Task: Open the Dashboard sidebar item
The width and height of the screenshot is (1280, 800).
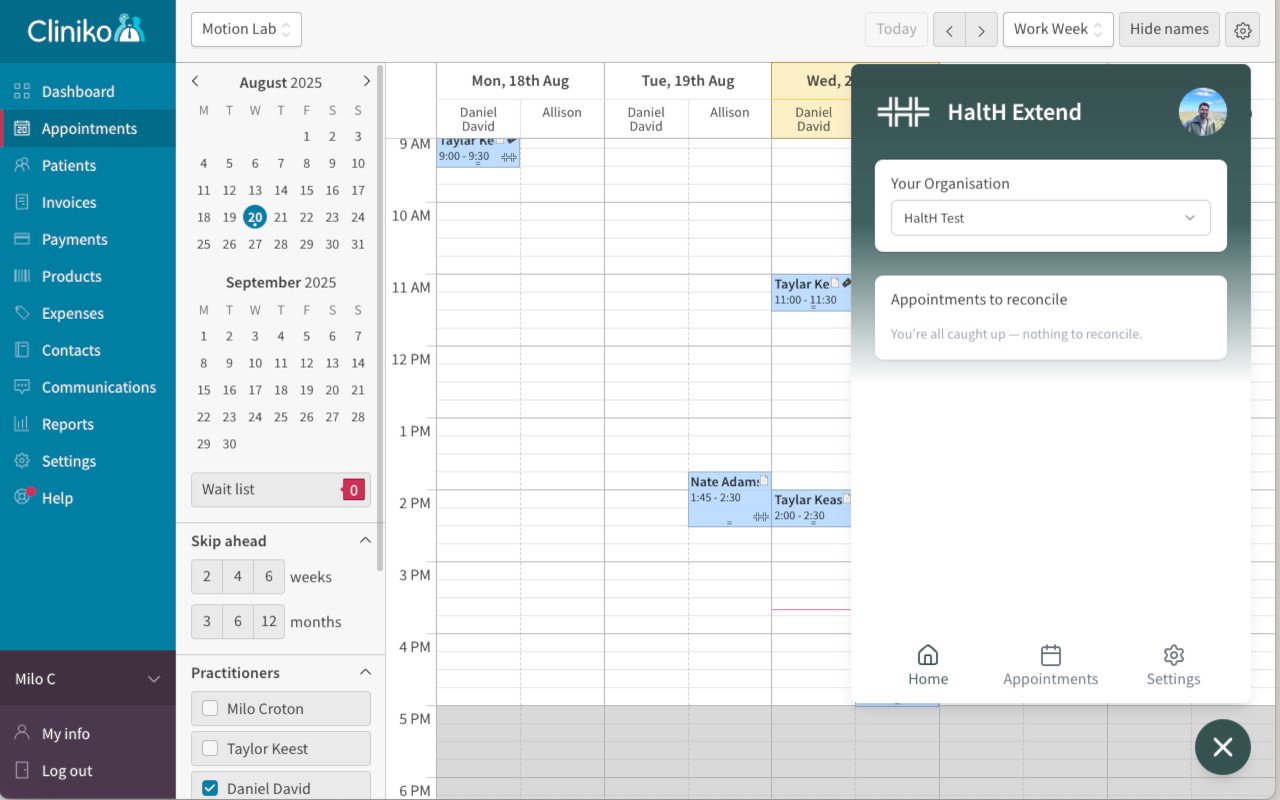Action: click(88, 91)
